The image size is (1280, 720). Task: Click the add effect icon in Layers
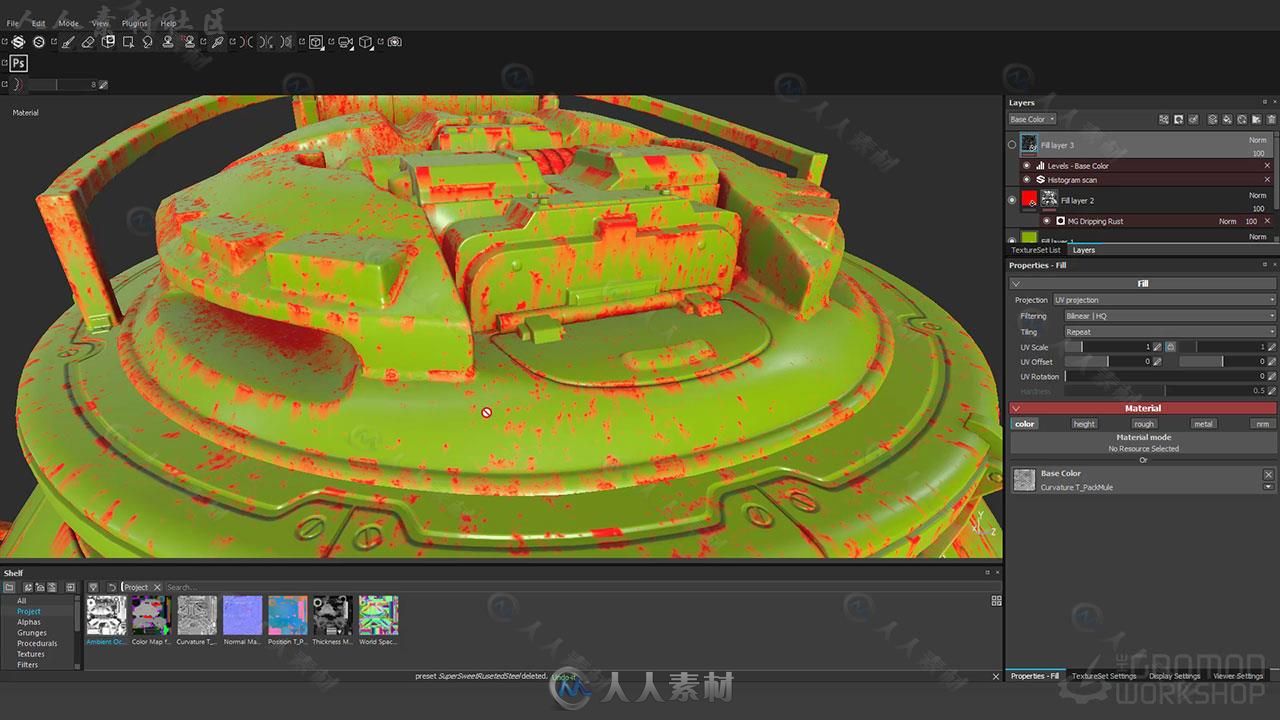[1164, 120]
